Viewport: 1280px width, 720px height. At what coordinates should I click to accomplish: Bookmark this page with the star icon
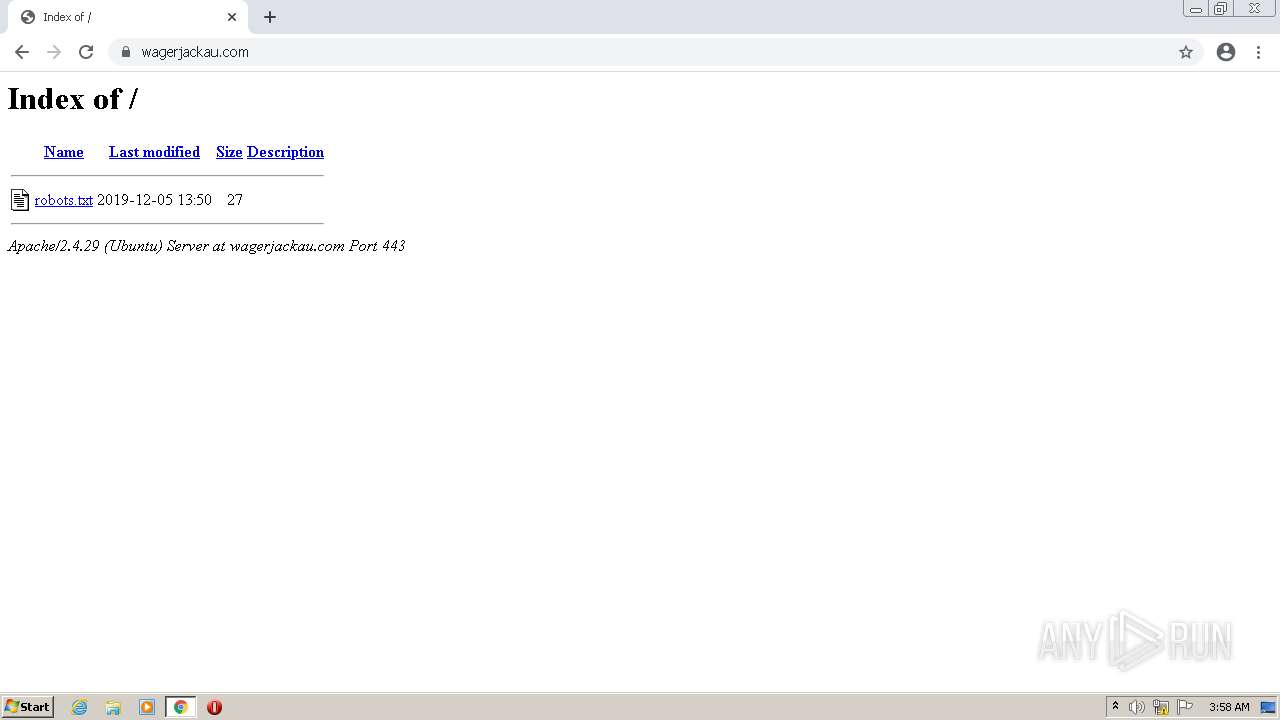(x=1186, y=52)
